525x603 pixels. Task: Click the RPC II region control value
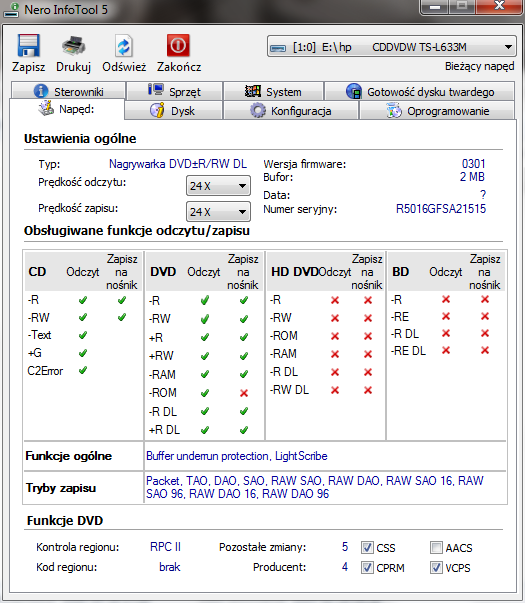pos(165,547)
